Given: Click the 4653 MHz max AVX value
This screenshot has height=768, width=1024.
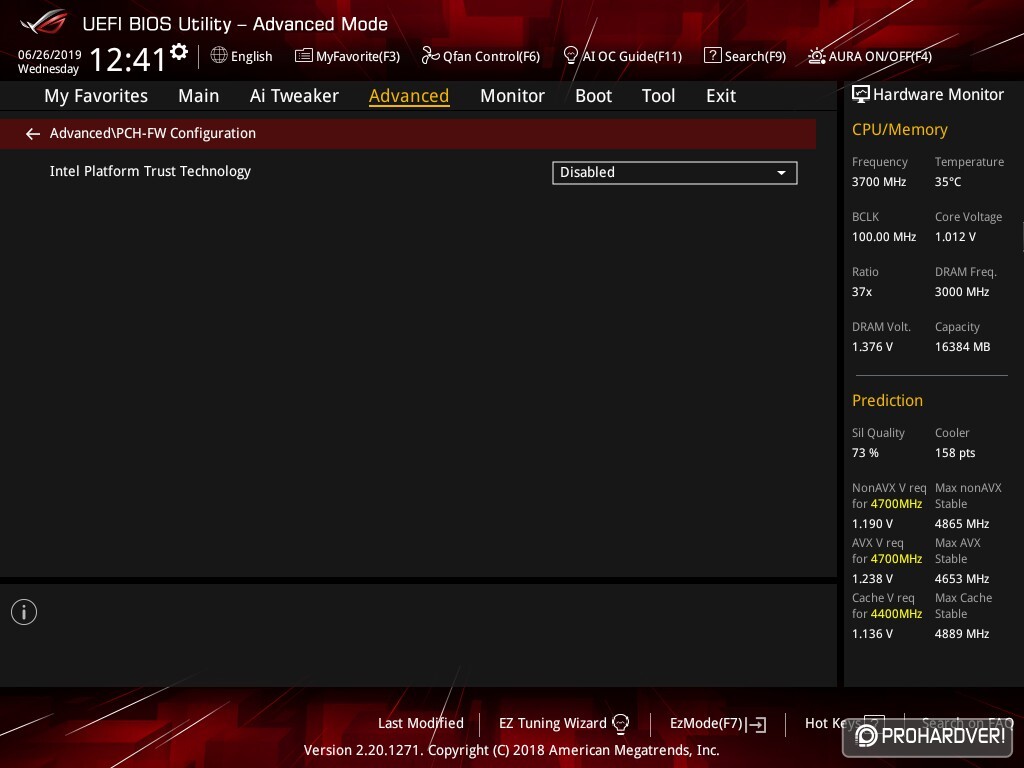Looking at the screenshot, I should (x=961, y=579).
